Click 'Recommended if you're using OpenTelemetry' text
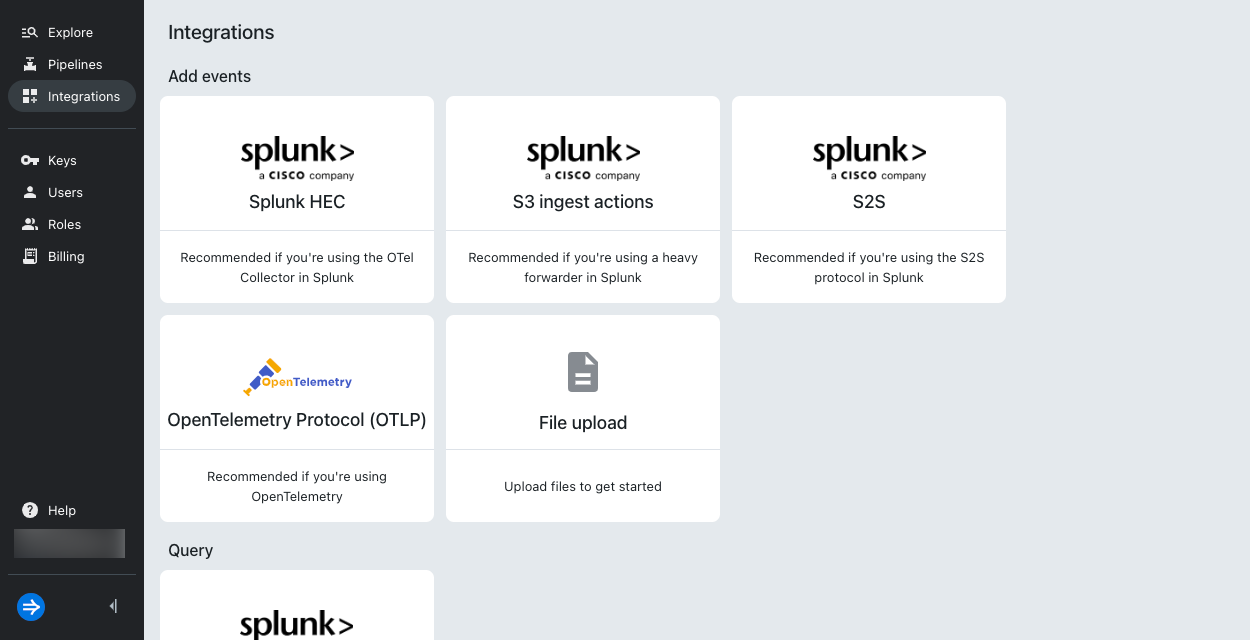This screenshot has height=640, width=1250. (x=297, y=486)
